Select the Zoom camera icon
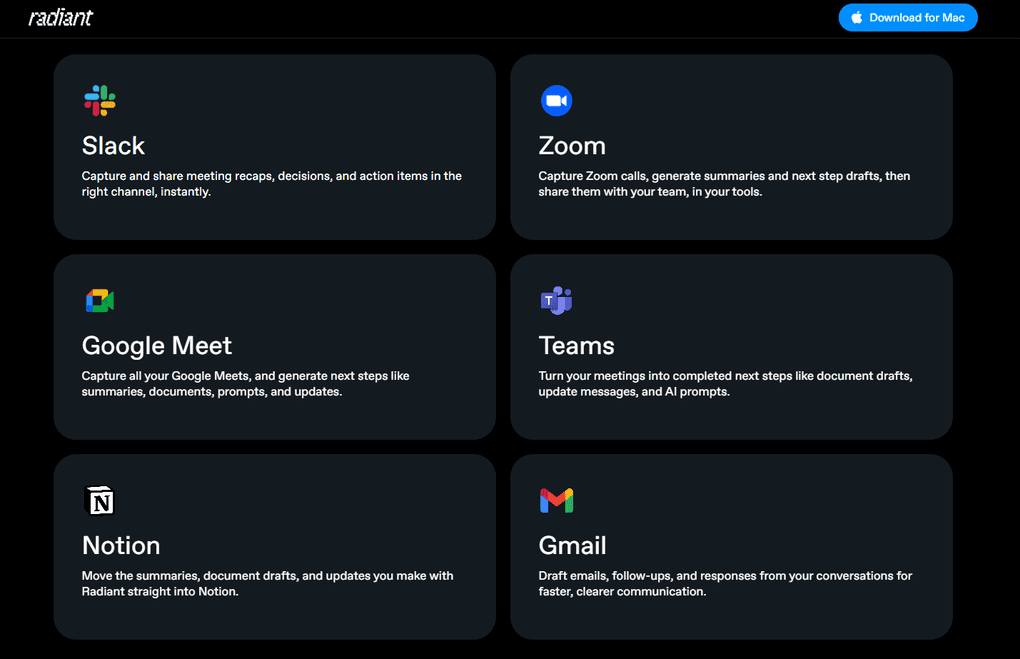 tap(556, 100)
